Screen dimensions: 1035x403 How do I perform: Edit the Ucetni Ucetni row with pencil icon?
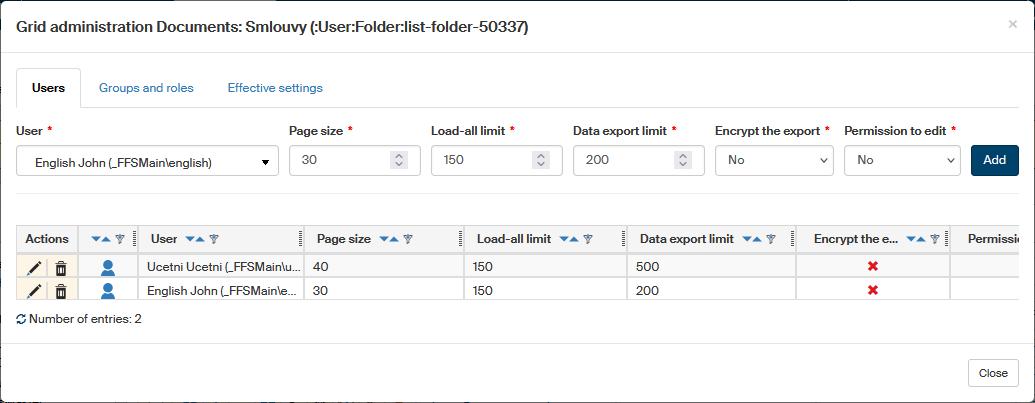pos(34,267)
